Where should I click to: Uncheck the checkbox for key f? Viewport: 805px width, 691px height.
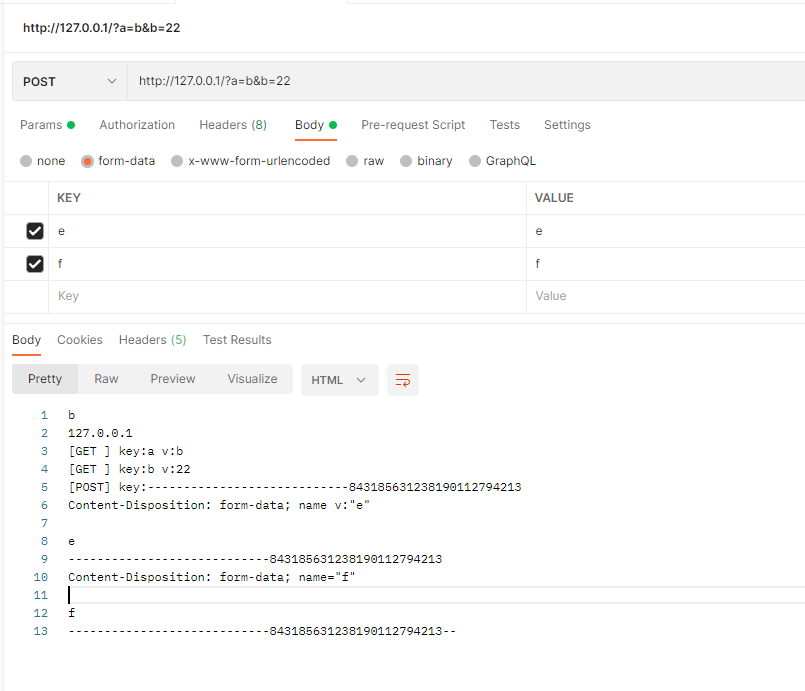click(35, 264)
